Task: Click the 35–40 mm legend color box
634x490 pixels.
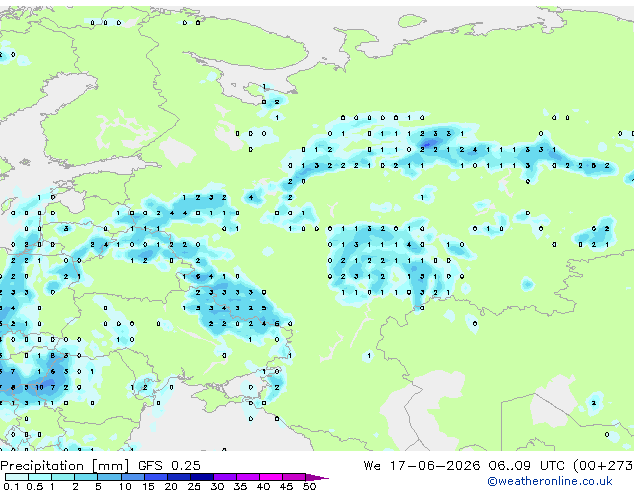Action: (x=247, y=477)
